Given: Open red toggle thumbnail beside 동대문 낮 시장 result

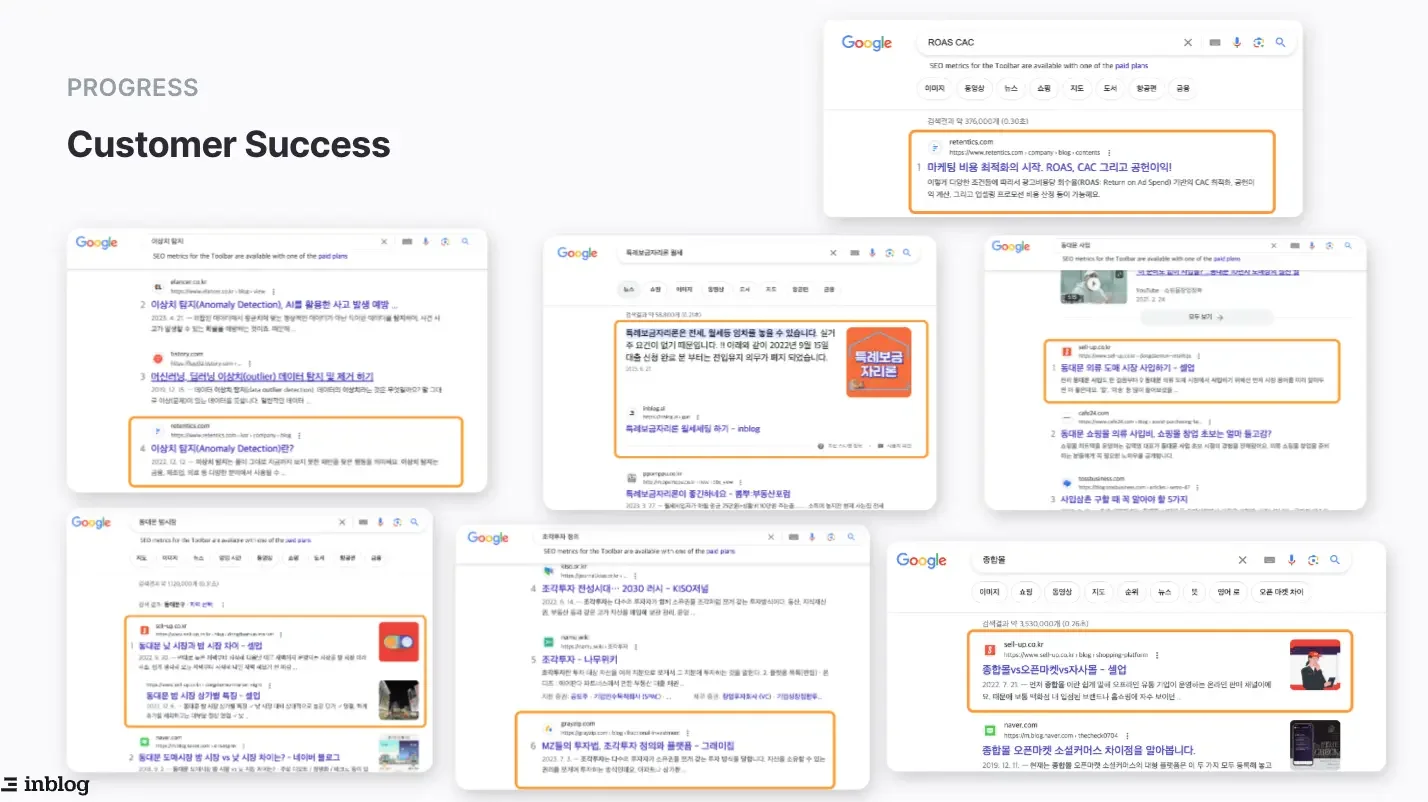Looking at the screenshot, I should (x=399, y=641).
